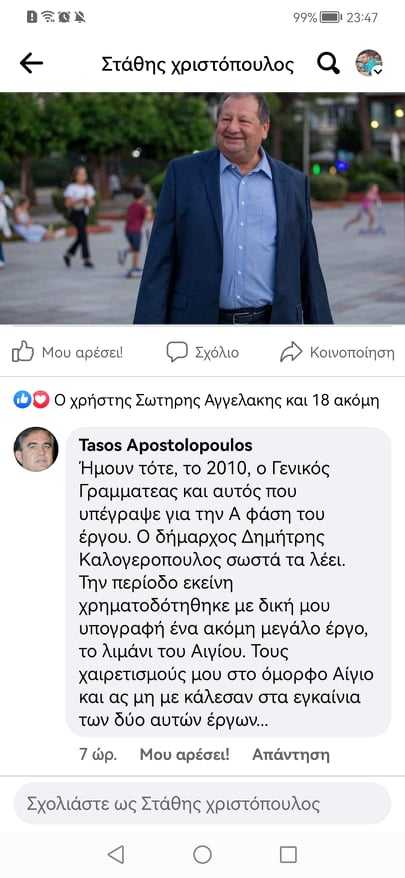Open list of people who reacted
The width and height of the screenshot is (405, 878).
[216, 400]
